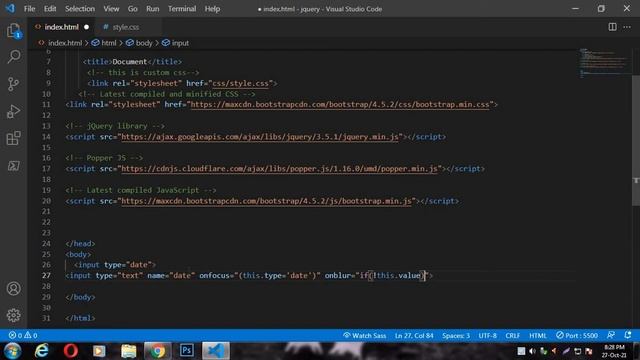Click the VS Code taskbar icon
Screen dimensions: 640x360
tap(216, 351)
